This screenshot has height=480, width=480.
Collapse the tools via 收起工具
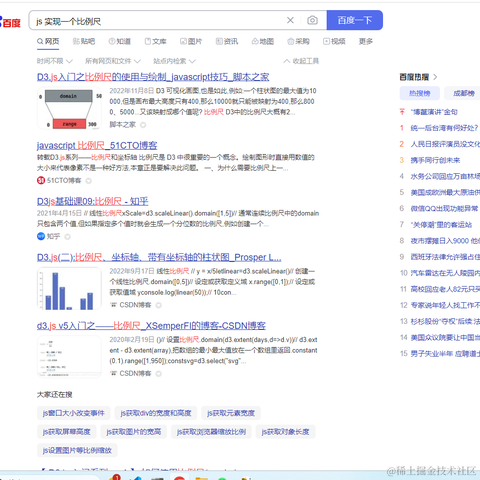point(301,61)
